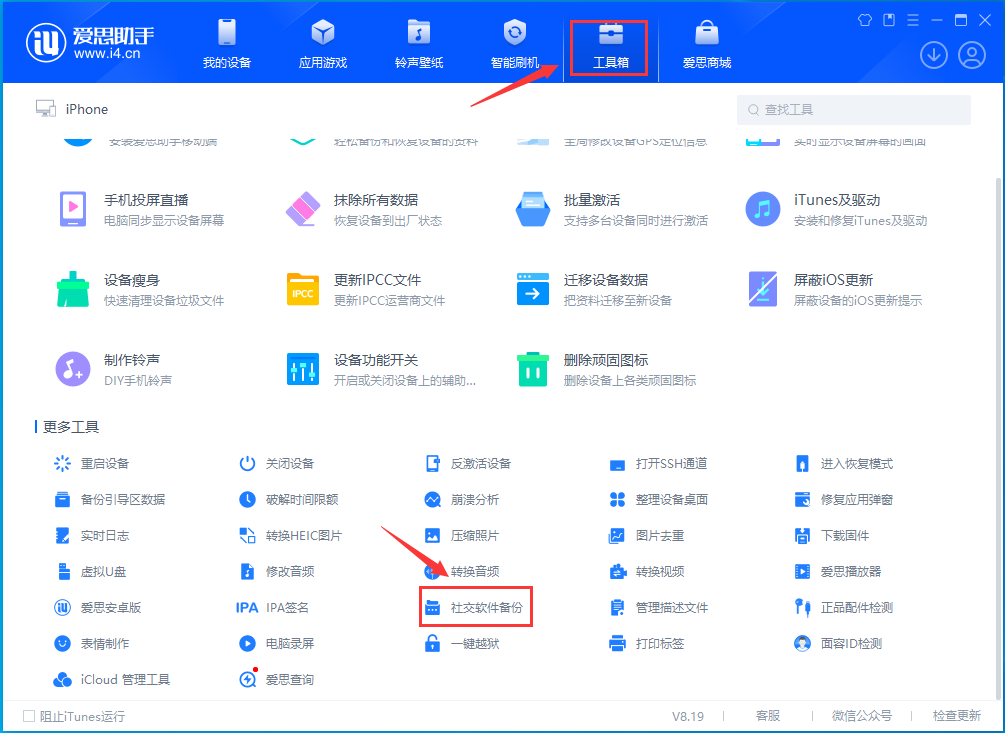
Task: Click 检查更新 to check for updates
Action: [x=957, y=715]
